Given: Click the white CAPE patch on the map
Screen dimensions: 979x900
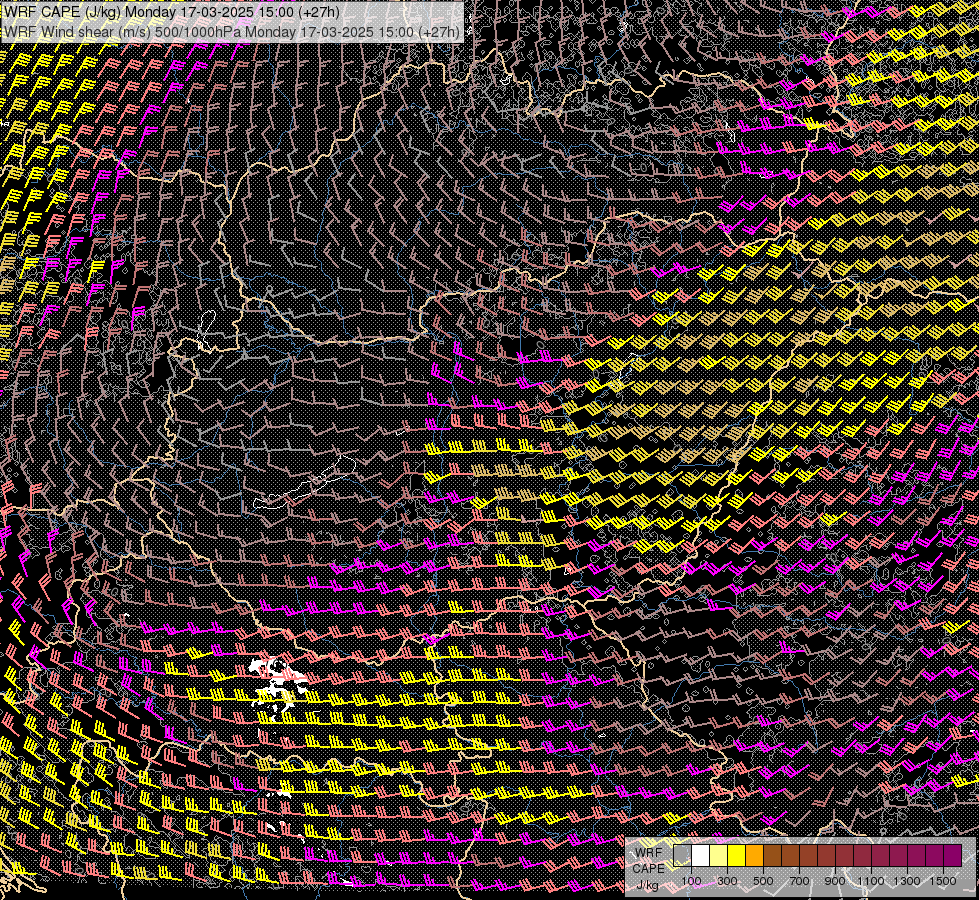Looking at the screenshot, I should [x=278, y=684].
